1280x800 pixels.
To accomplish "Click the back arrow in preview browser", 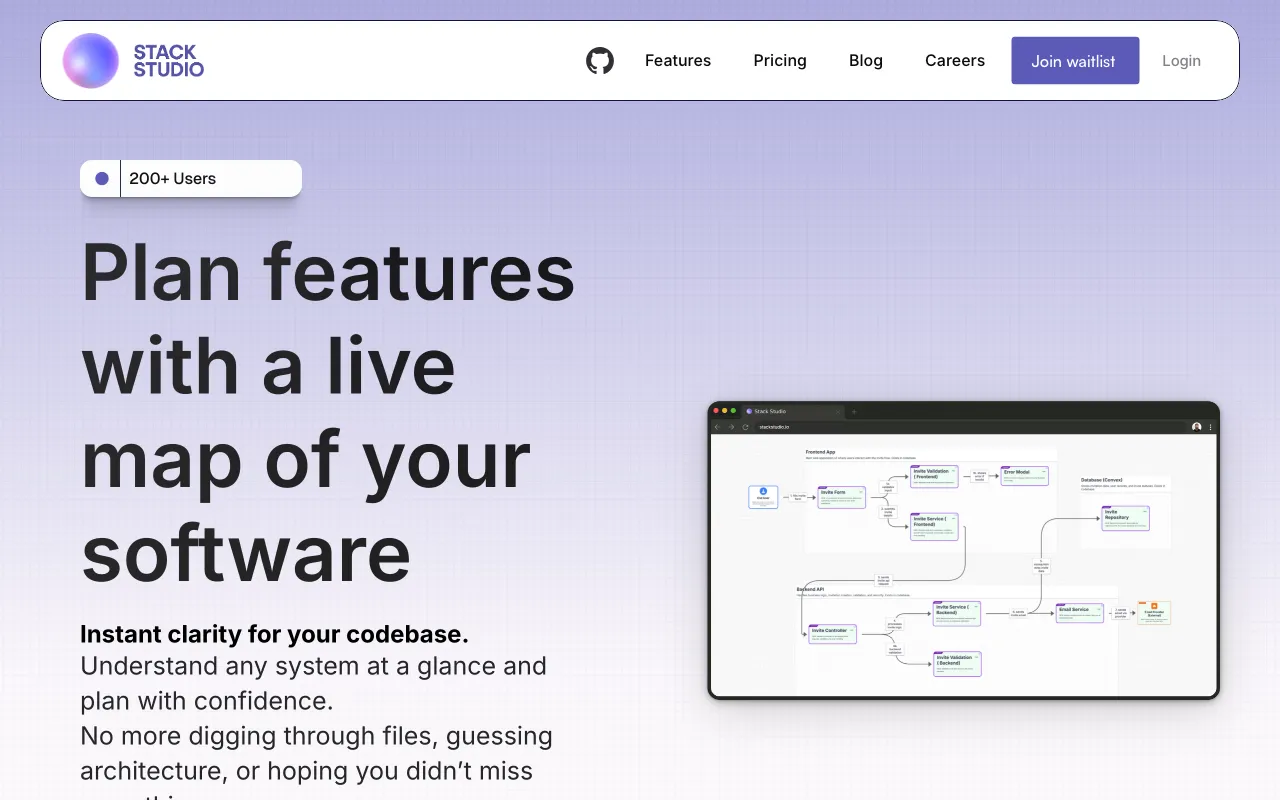I will tap(717, 427).
